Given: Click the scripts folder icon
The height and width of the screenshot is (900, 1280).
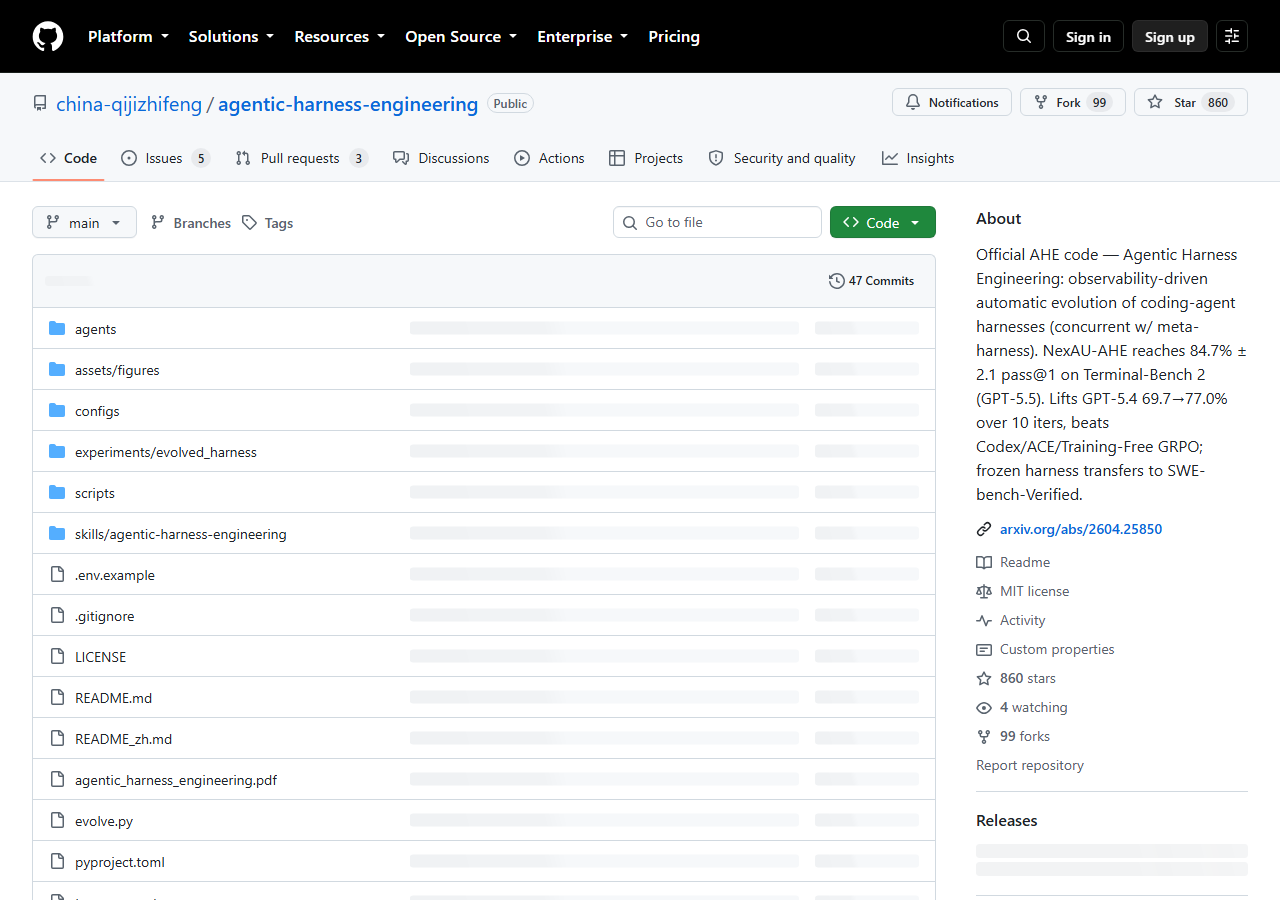Looking at the screenshot, I should click(57, 493).
